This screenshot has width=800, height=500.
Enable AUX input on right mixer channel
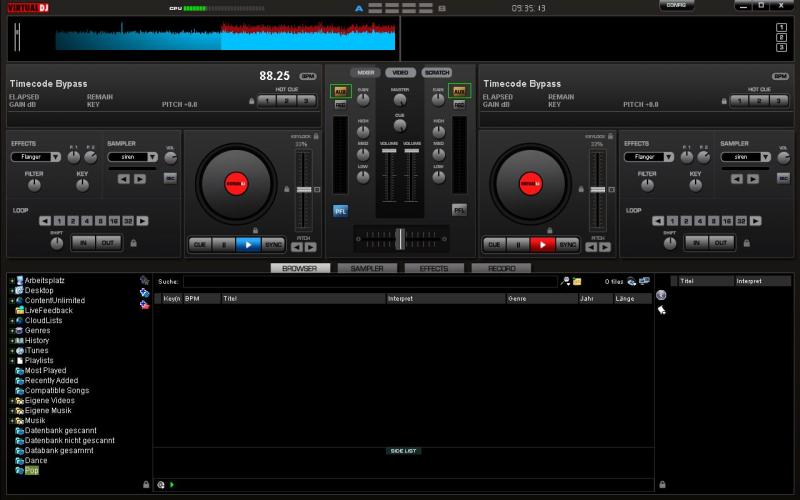click(459, 91)
